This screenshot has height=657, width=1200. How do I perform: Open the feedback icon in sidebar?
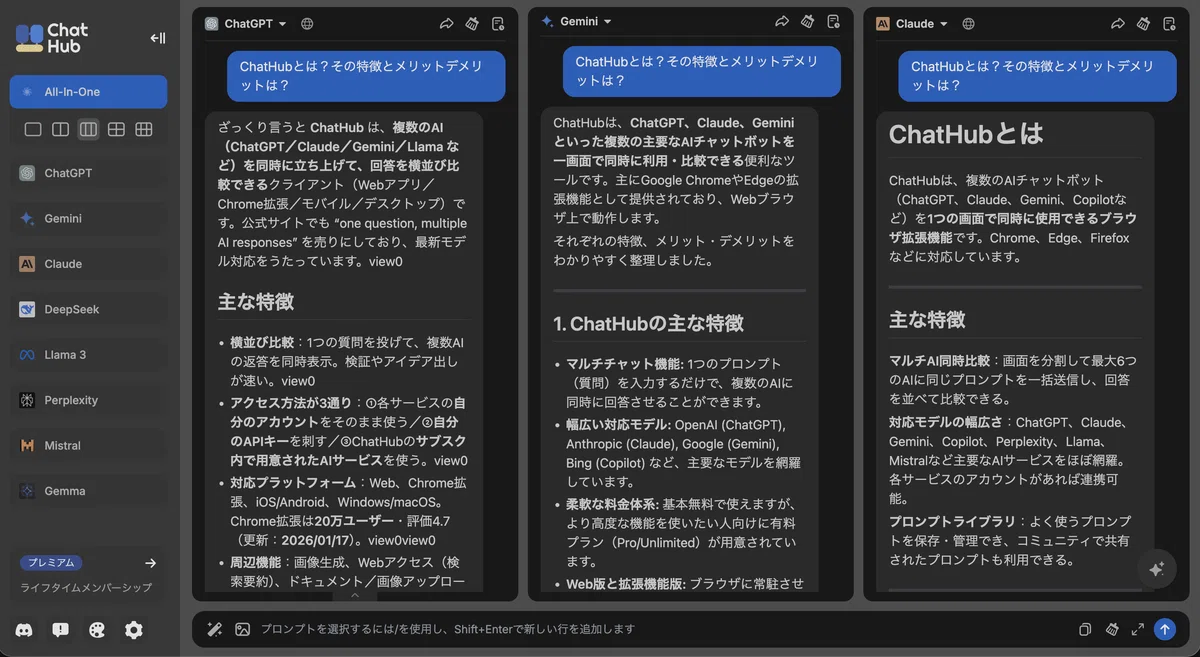click(60, 630)
